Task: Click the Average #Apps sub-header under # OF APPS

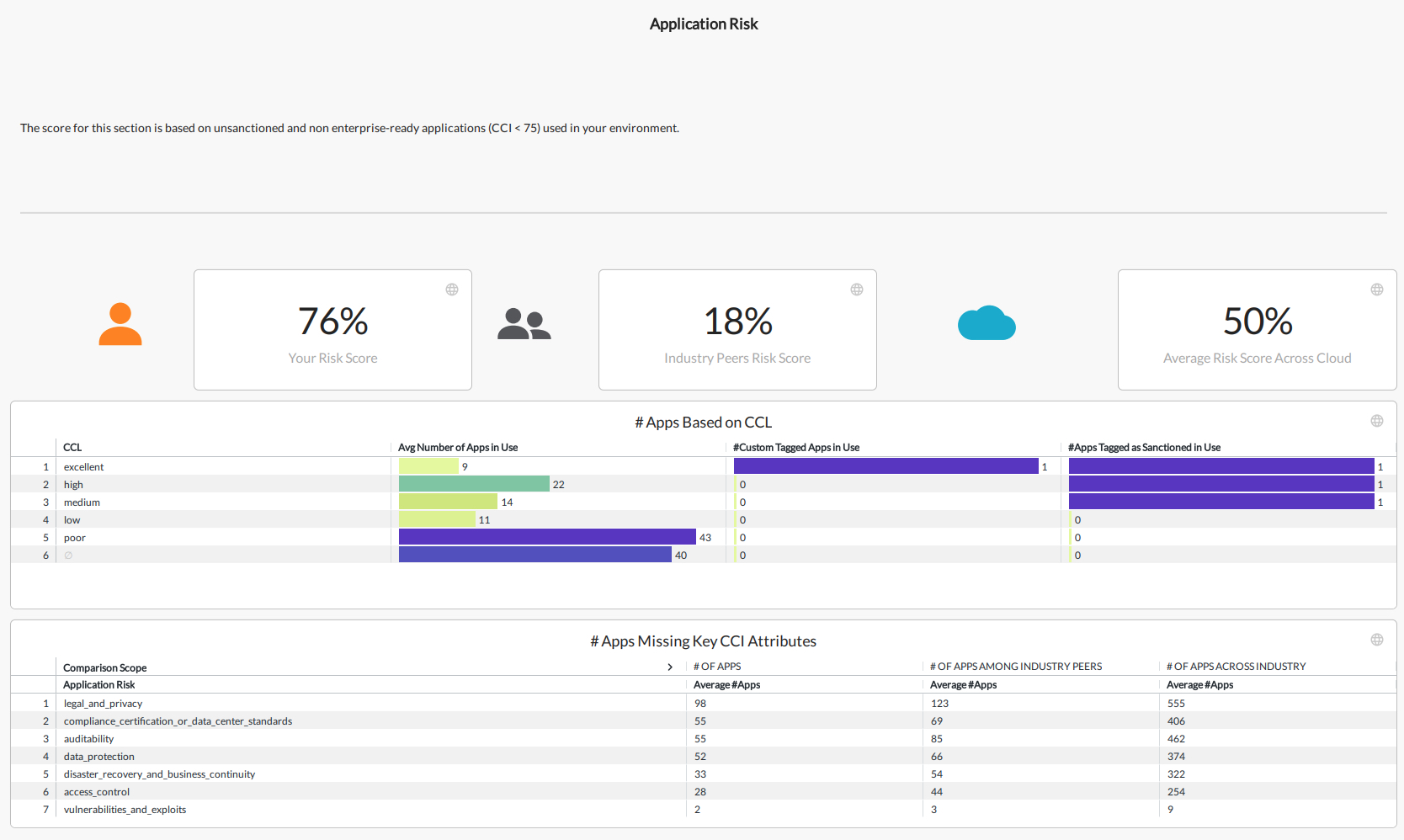Action: (727, 685)
